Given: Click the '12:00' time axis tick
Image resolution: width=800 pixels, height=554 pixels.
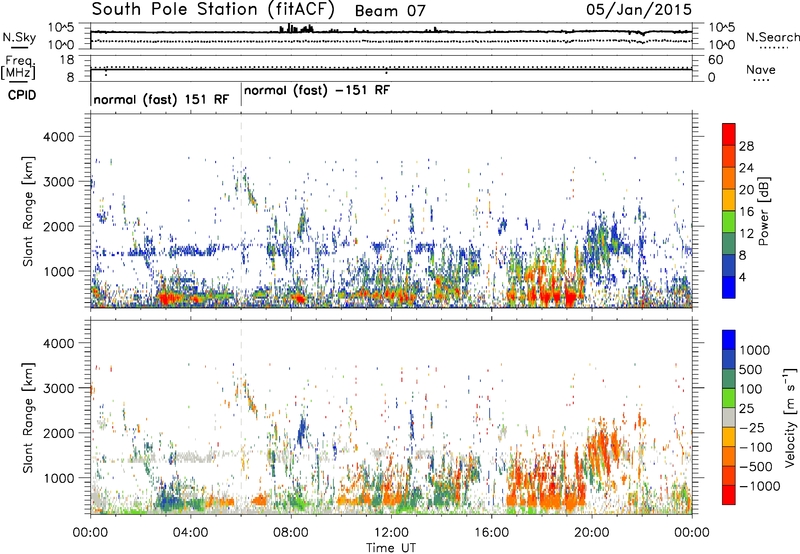Looking at the screenshot, I should (x=391, y=533).
